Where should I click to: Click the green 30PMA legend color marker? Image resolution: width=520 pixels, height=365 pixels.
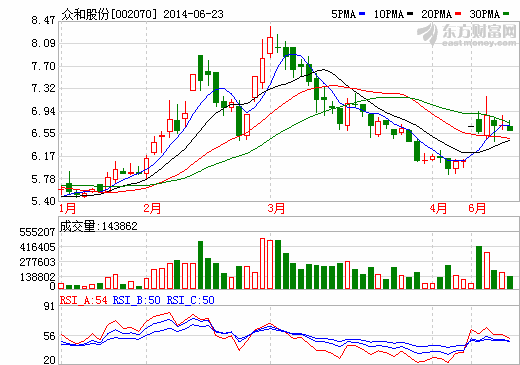pos(506,14)
